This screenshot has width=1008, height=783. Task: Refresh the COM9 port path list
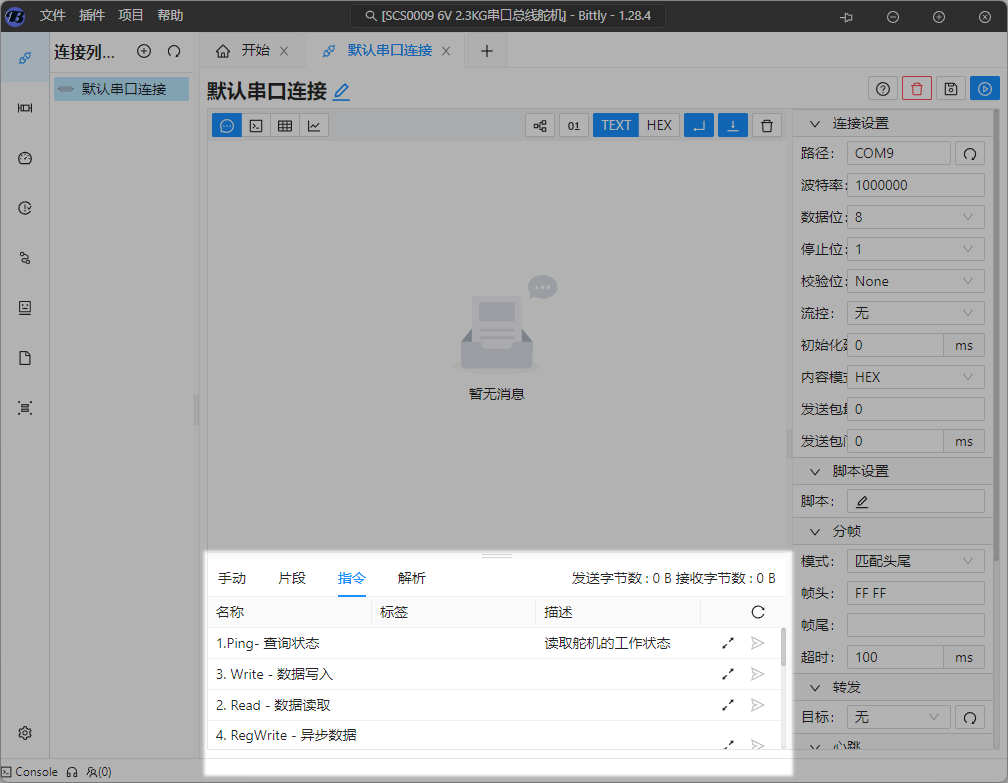(969, 153)
